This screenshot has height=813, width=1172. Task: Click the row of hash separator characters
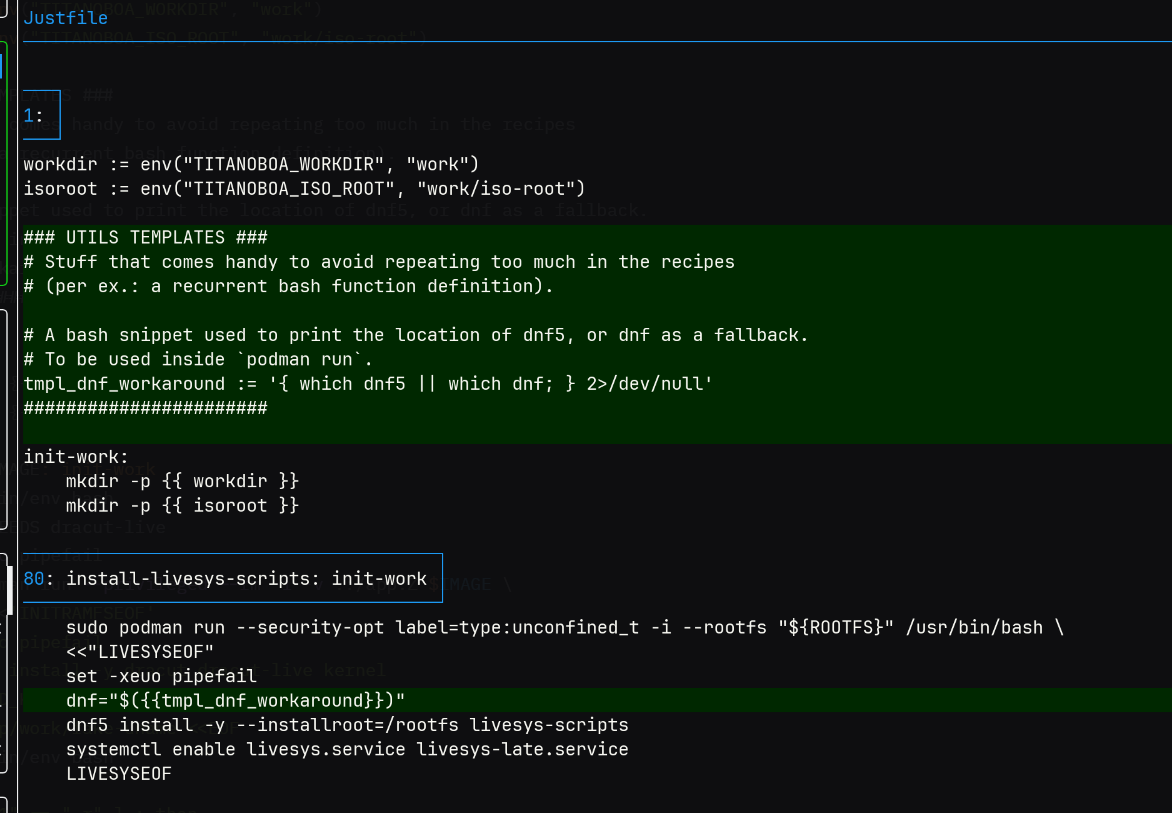tap(145, 408)
